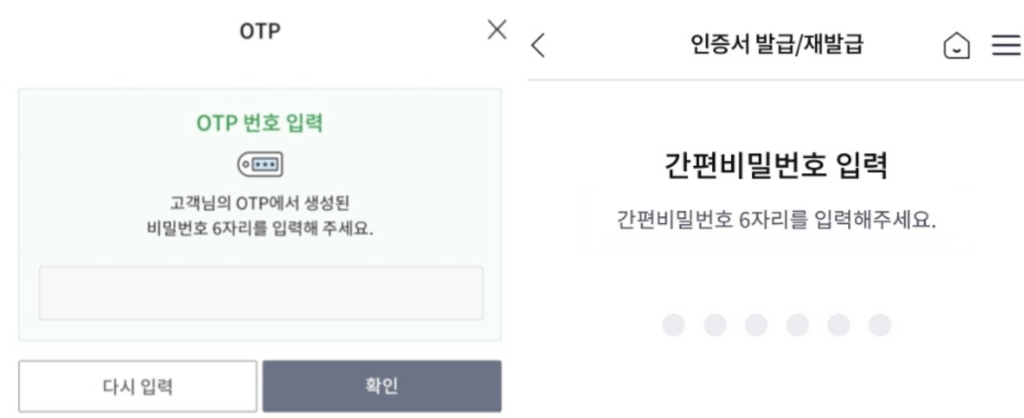Select the fifth PIN dot
This screenshot has height=418, width=1024.
tap(838, 325)
